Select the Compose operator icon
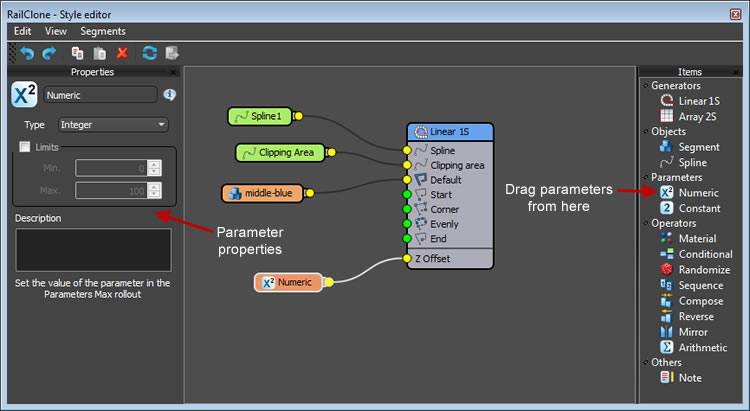This screenshot has width=750, height=411. pos(666,300)
